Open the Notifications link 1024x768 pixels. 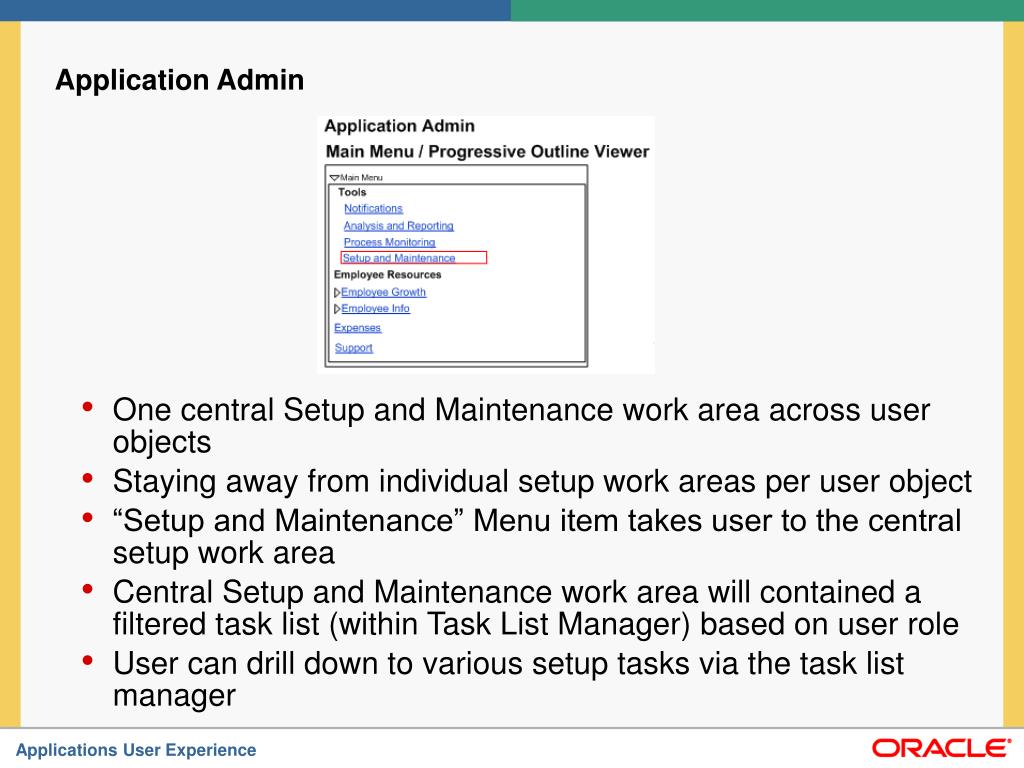[373, 208]
